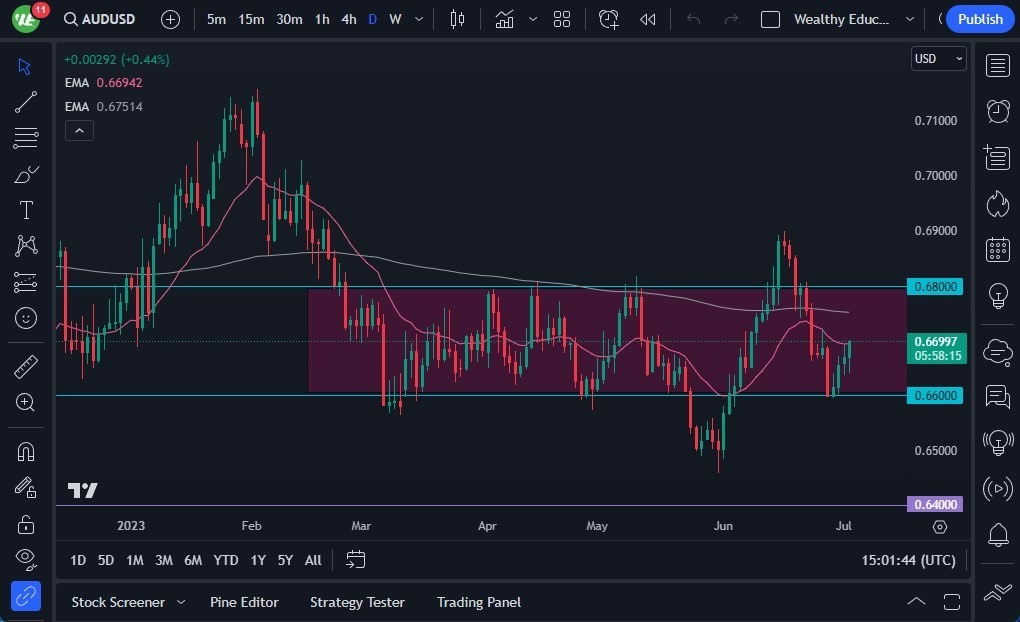Hide all drawing tools
Image resolution: width=1020 pixels, height=622 pixels.
[26, 559]
